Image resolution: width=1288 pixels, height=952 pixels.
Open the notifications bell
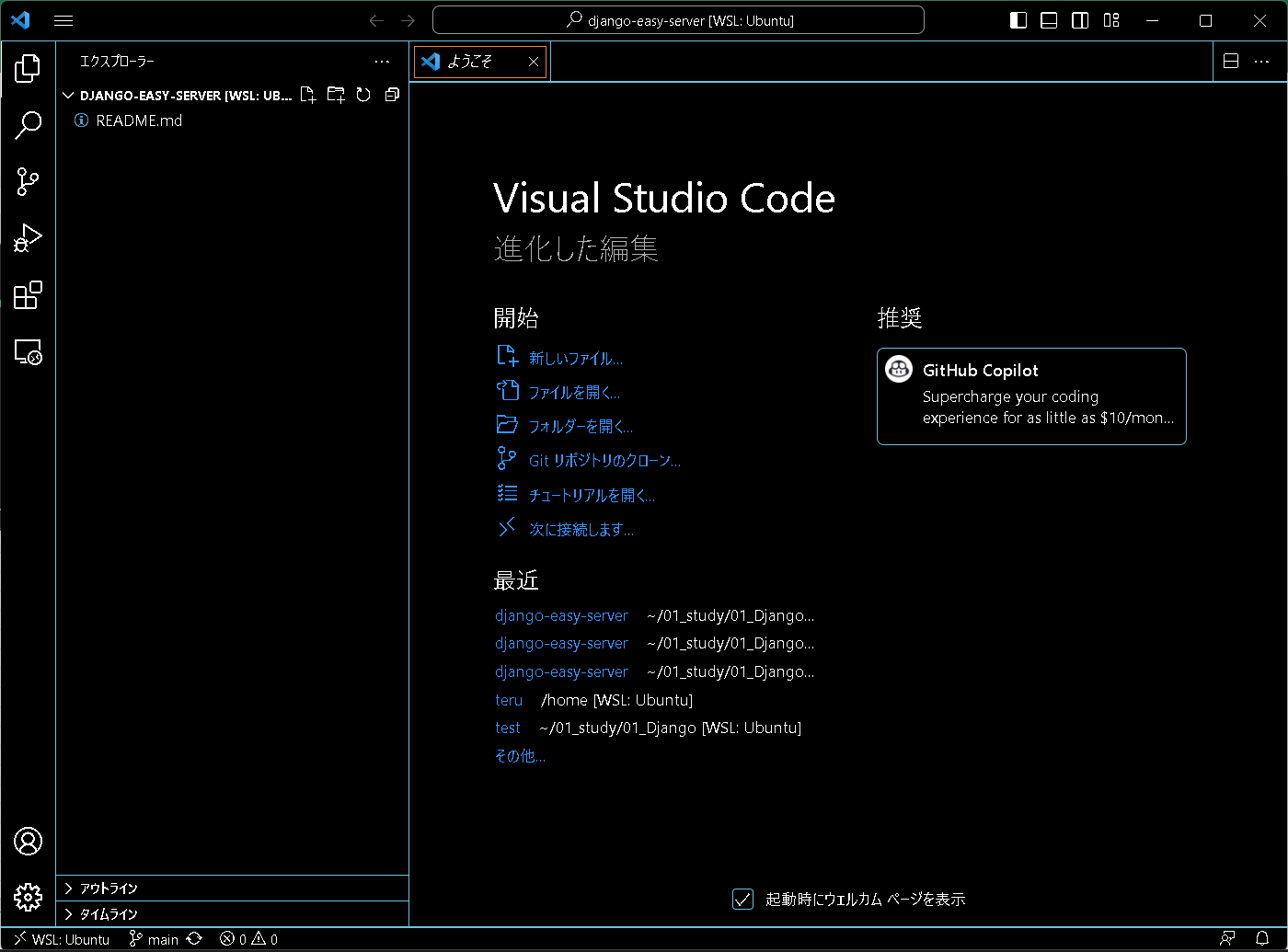[1263, 939]
